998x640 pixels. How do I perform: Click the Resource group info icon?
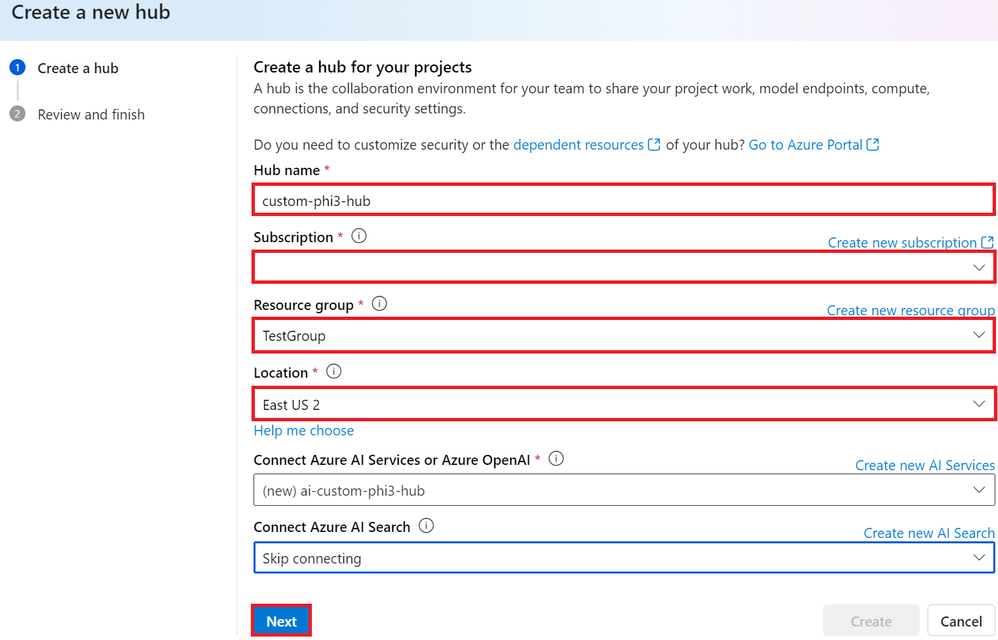[x=379, y=304]
